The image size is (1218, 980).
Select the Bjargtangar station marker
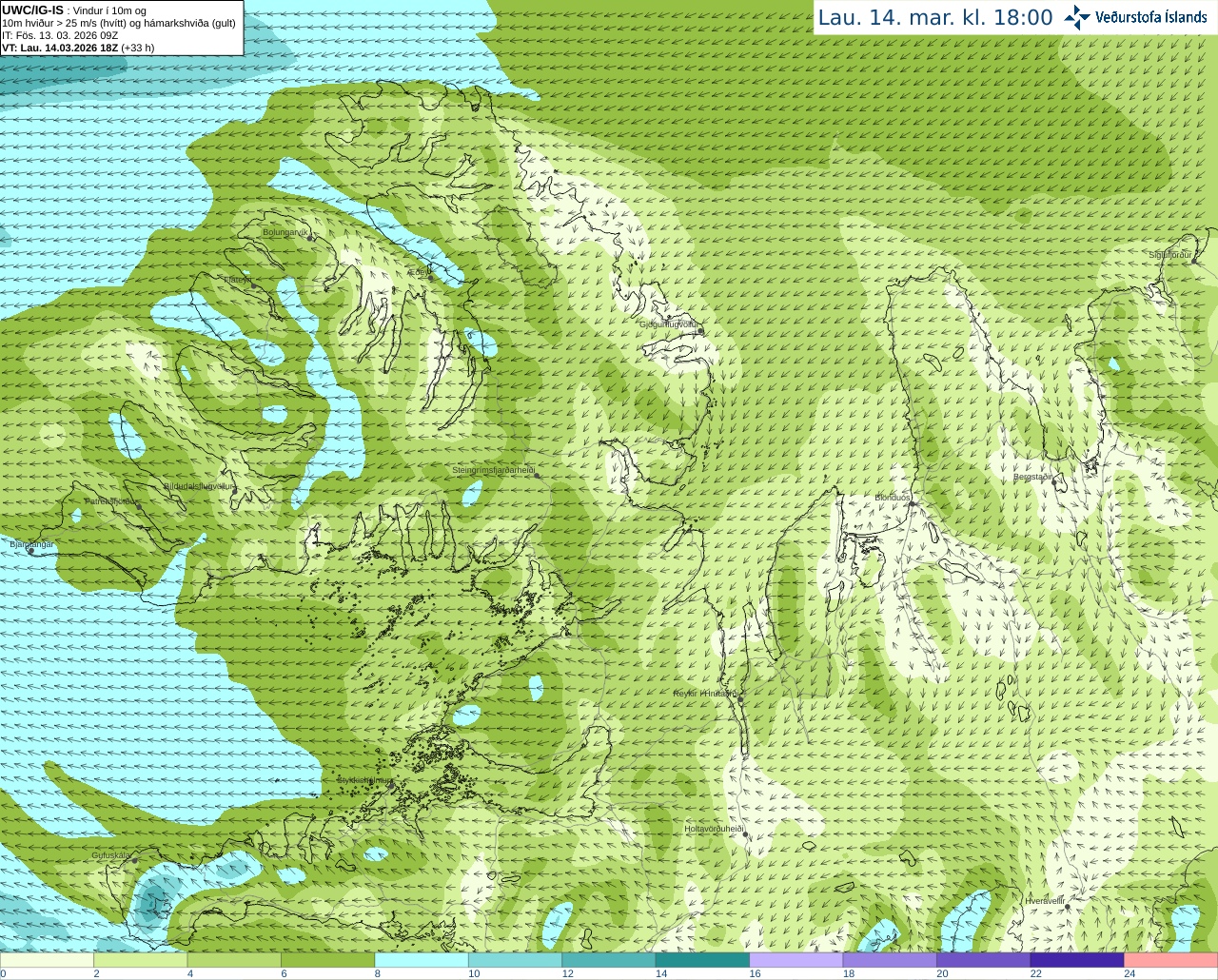tap(31, 551)
